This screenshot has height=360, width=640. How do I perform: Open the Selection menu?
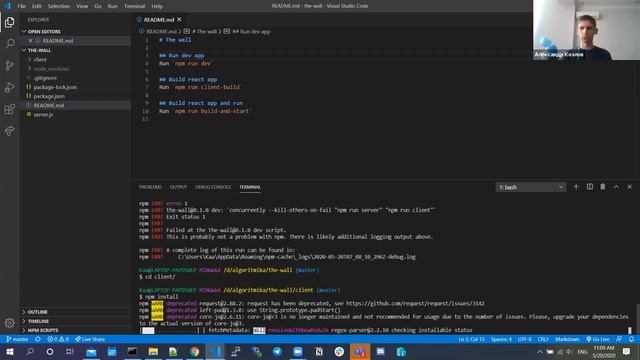point(59,6)
